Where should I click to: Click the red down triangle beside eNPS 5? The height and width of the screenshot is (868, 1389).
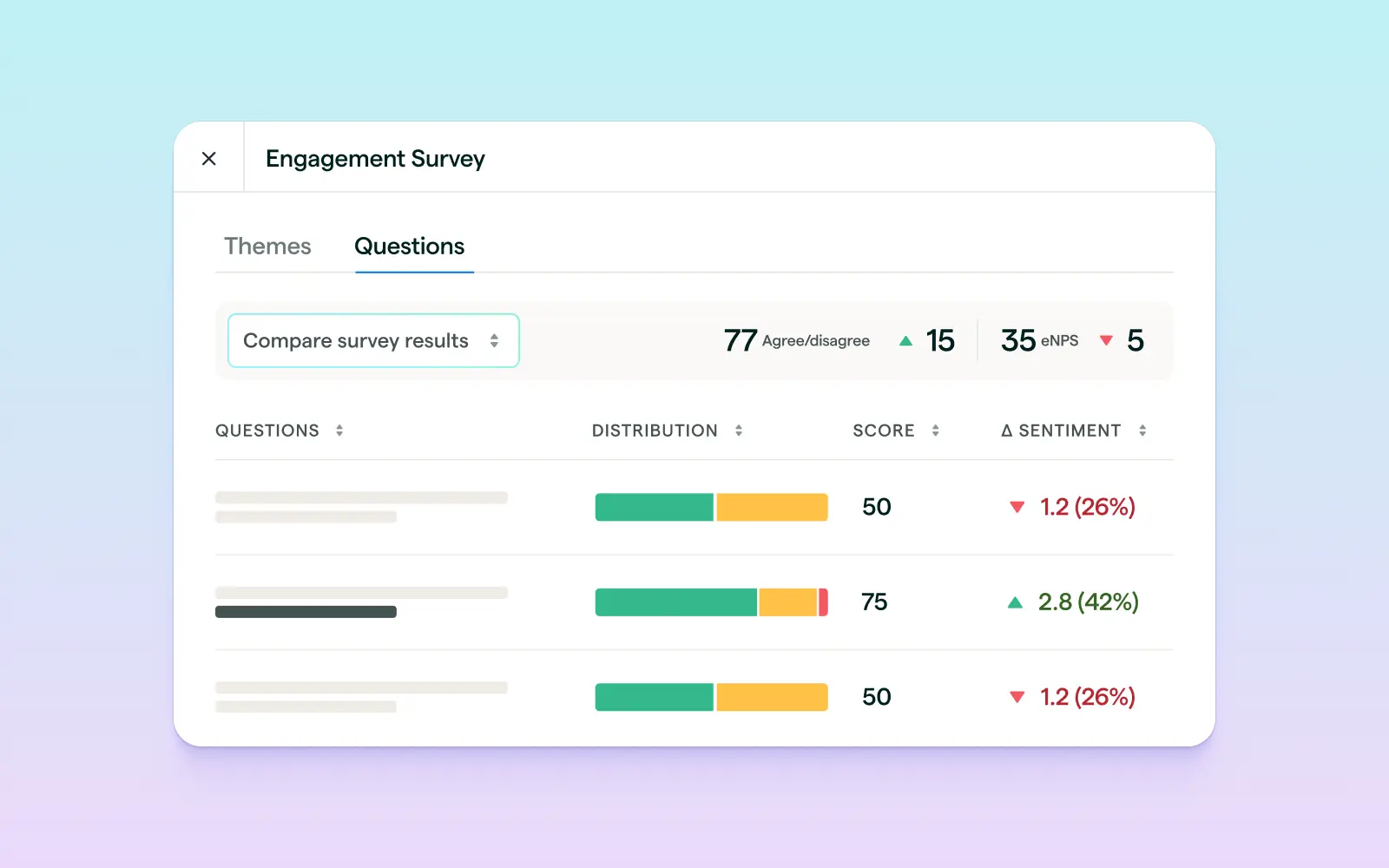(1106, 341)
